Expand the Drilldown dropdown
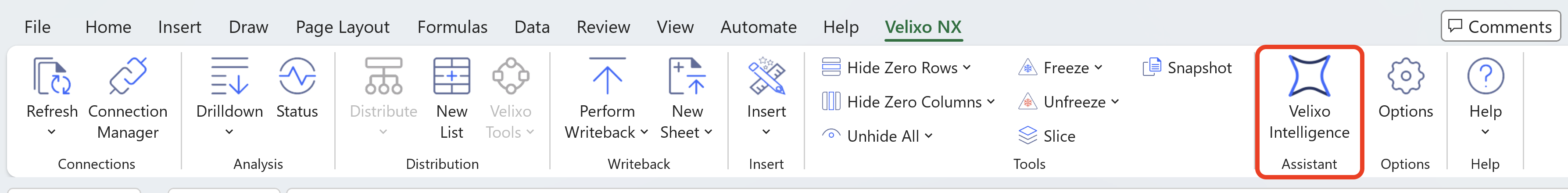The width and height of the screenshot is (1568, 193). point(229,132)
